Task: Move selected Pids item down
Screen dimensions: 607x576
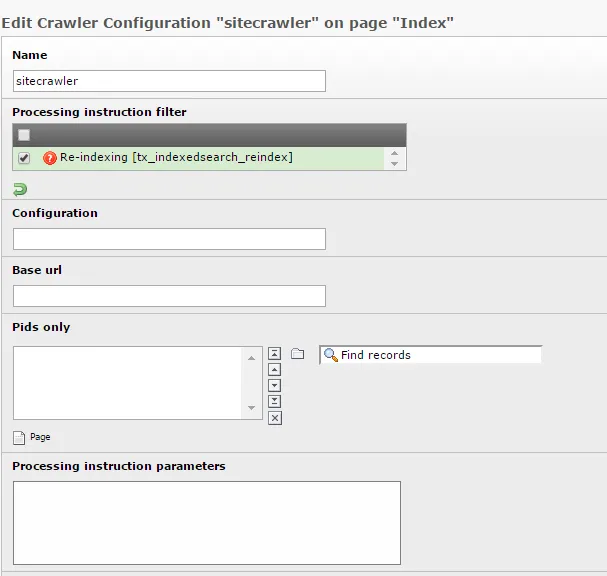Action: 275,386
